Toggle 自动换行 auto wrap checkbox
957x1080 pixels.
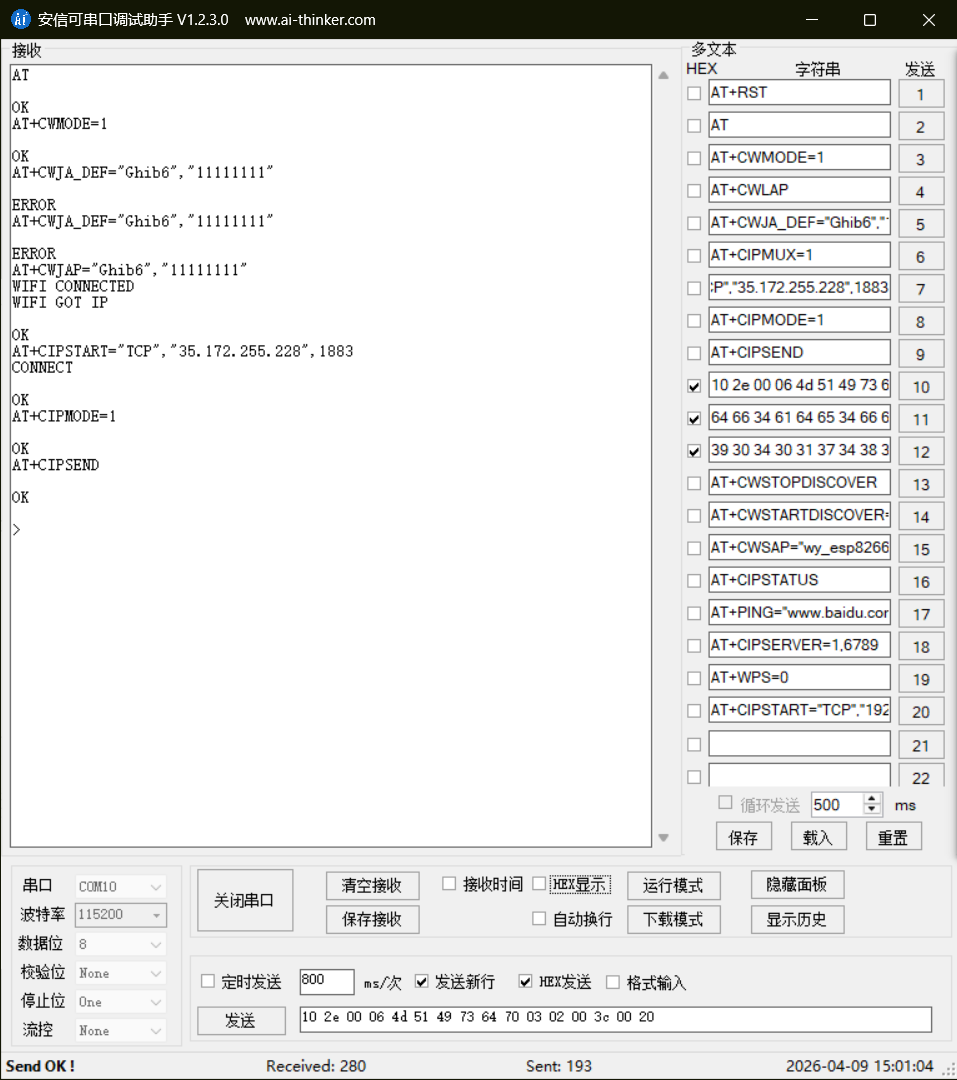tap(539, 919)
